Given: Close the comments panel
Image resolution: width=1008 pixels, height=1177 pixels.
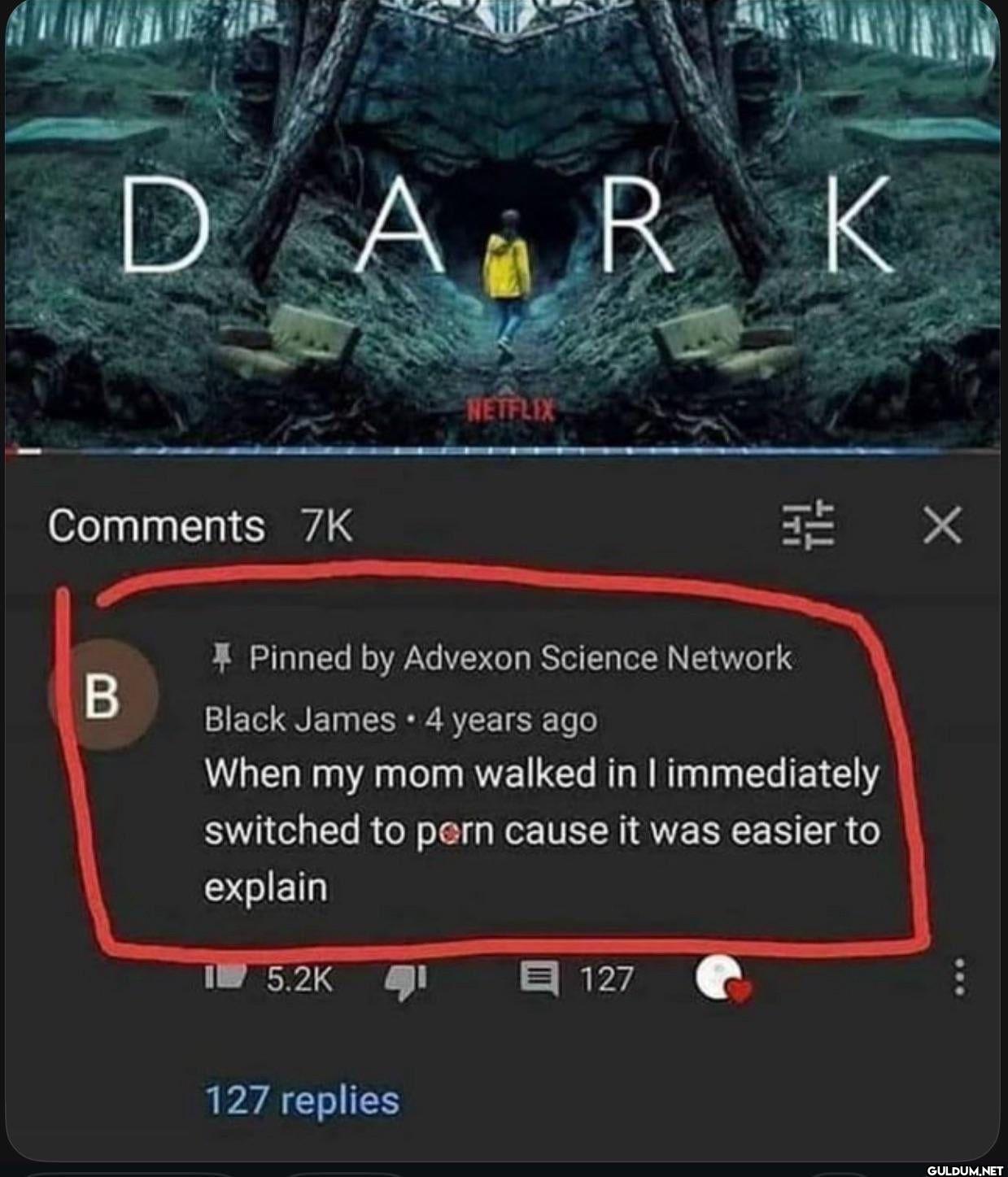Looking at the screenshot, I should [x=943, y=525].
